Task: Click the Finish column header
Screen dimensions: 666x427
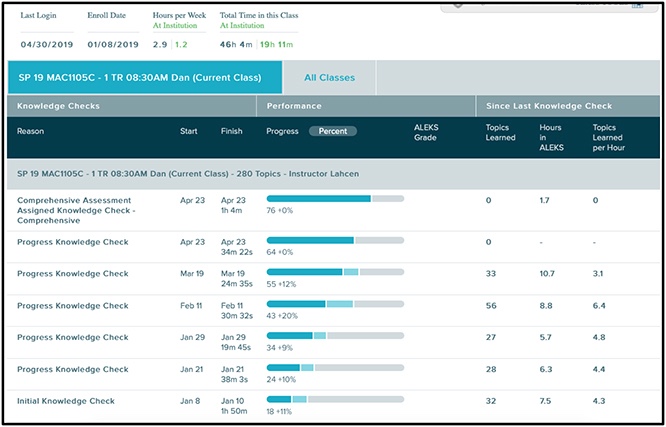Action: click(x=231, y=131)
